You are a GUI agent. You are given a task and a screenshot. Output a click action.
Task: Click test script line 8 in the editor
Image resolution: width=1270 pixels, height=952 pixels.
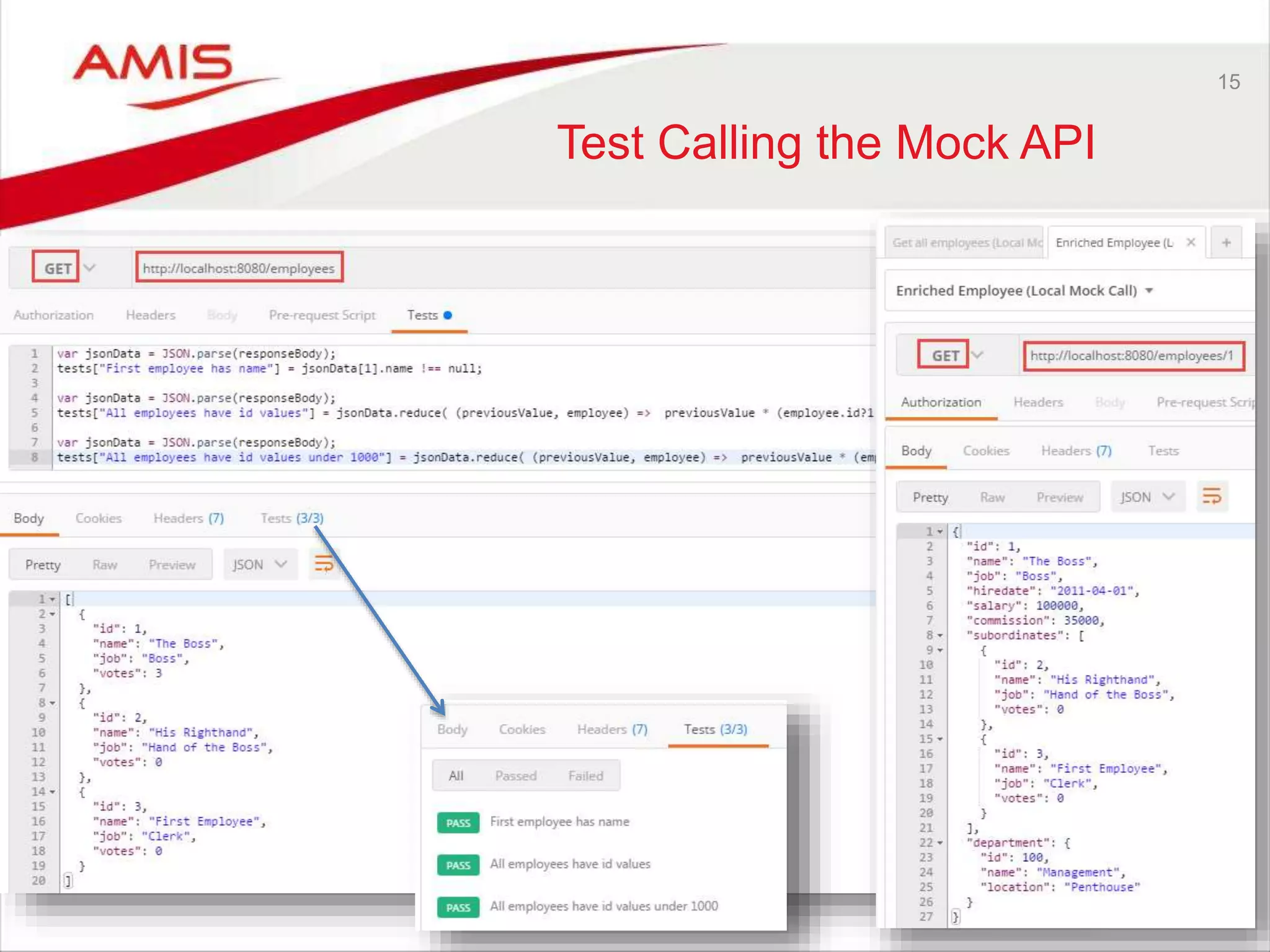tap(465, 457)
